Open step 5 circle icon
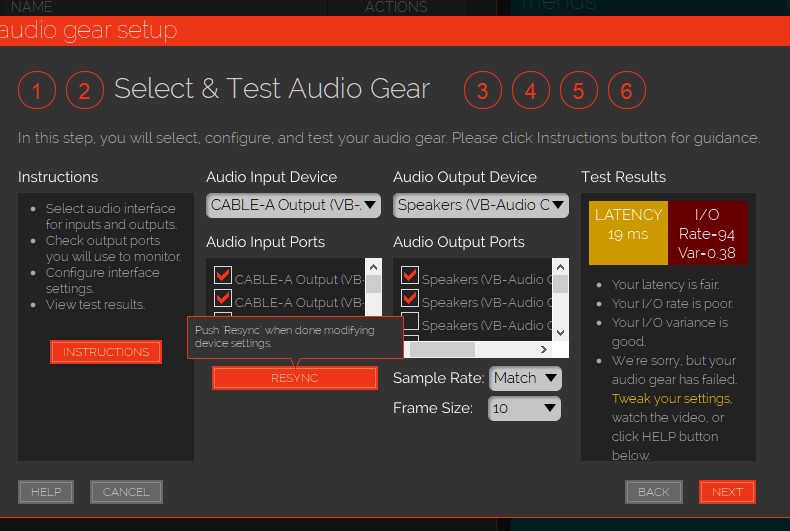The image size is (790, 531). point(578,91)
